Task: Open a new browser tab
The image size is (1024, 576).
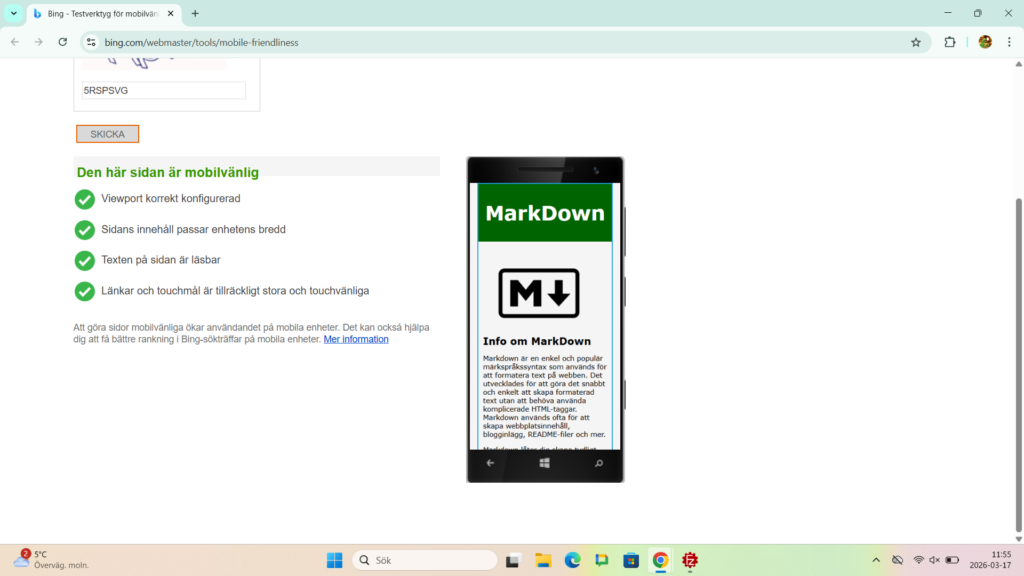Action: 195,14
